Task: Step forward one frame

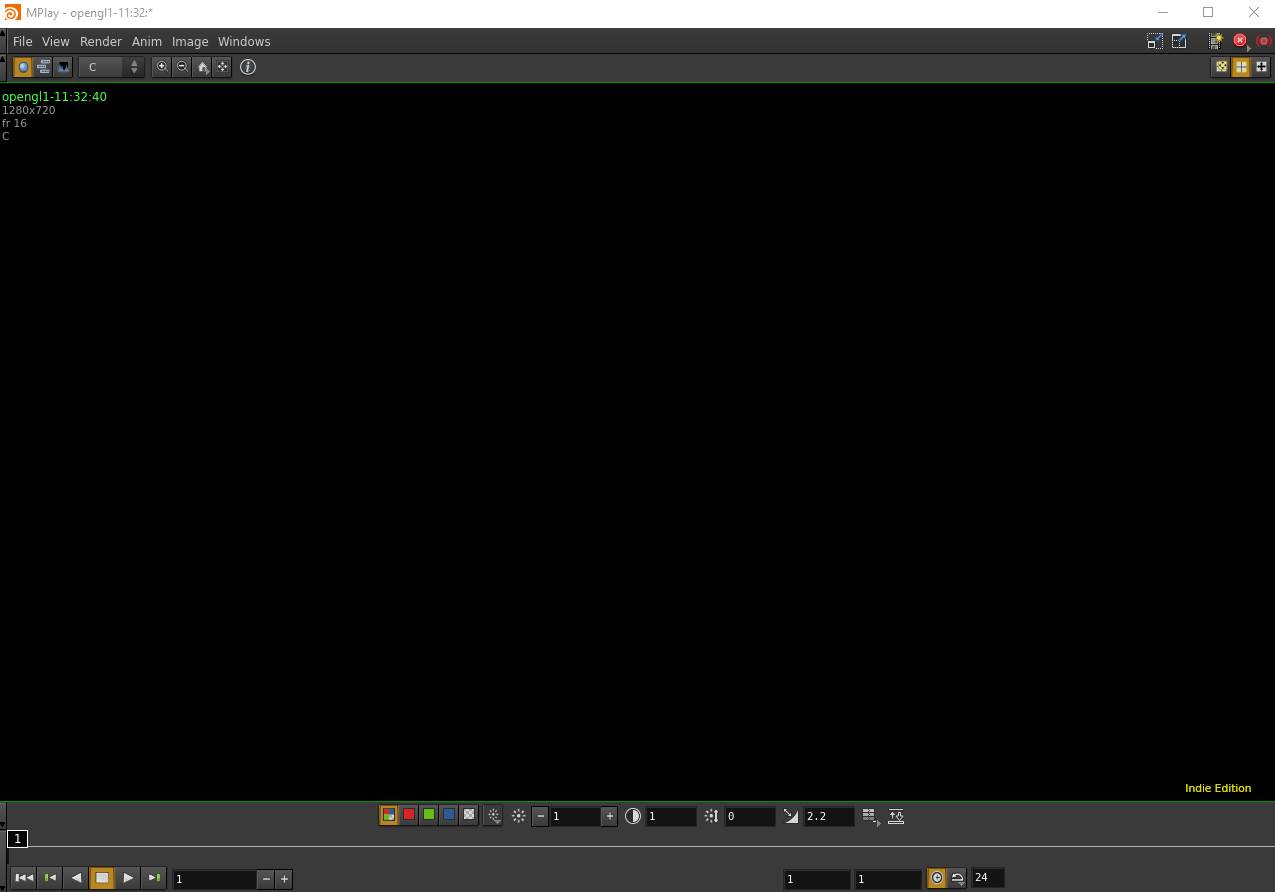Action: tap(154, 878)
